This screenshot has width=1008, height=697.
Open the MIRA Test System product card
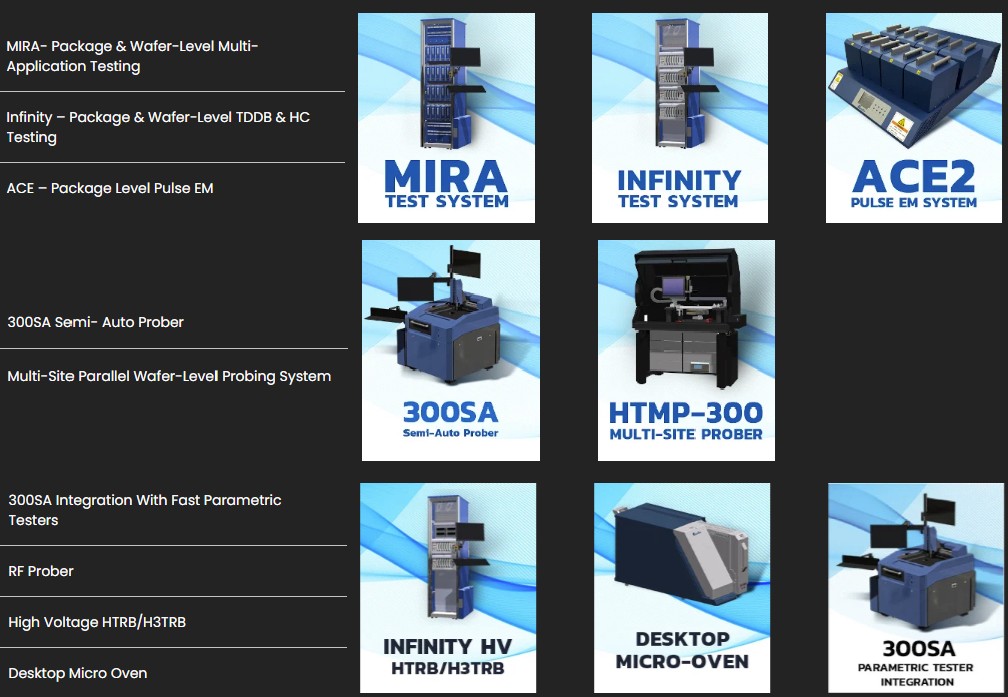(446, 117)
